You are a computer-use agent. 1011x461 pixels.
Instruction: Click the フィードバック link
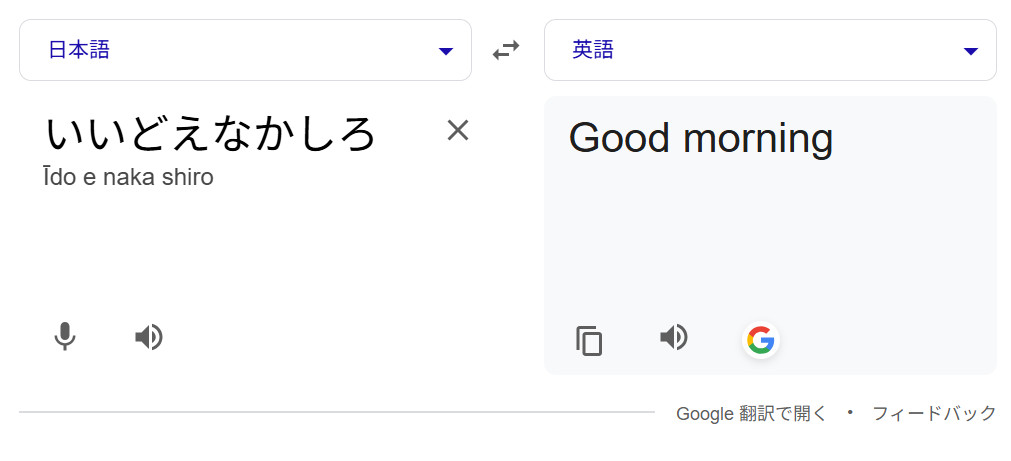[934, 413]
